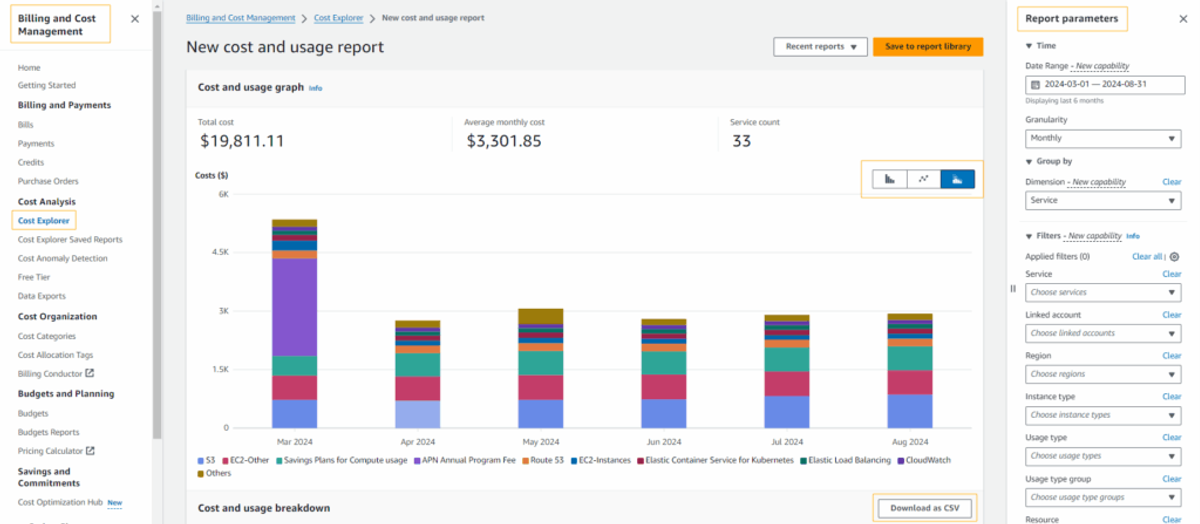Open the Granularity Monthly dropdown
1200x524 pixels.
click(x=1103, y=138)
